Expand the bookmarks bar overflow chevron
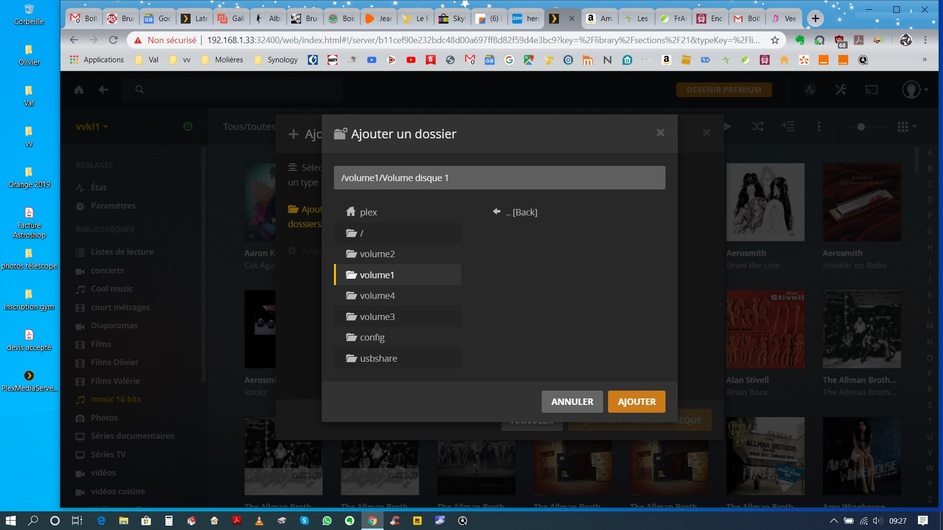This screenshot has width=943, height=530. [x=924, y=60]
